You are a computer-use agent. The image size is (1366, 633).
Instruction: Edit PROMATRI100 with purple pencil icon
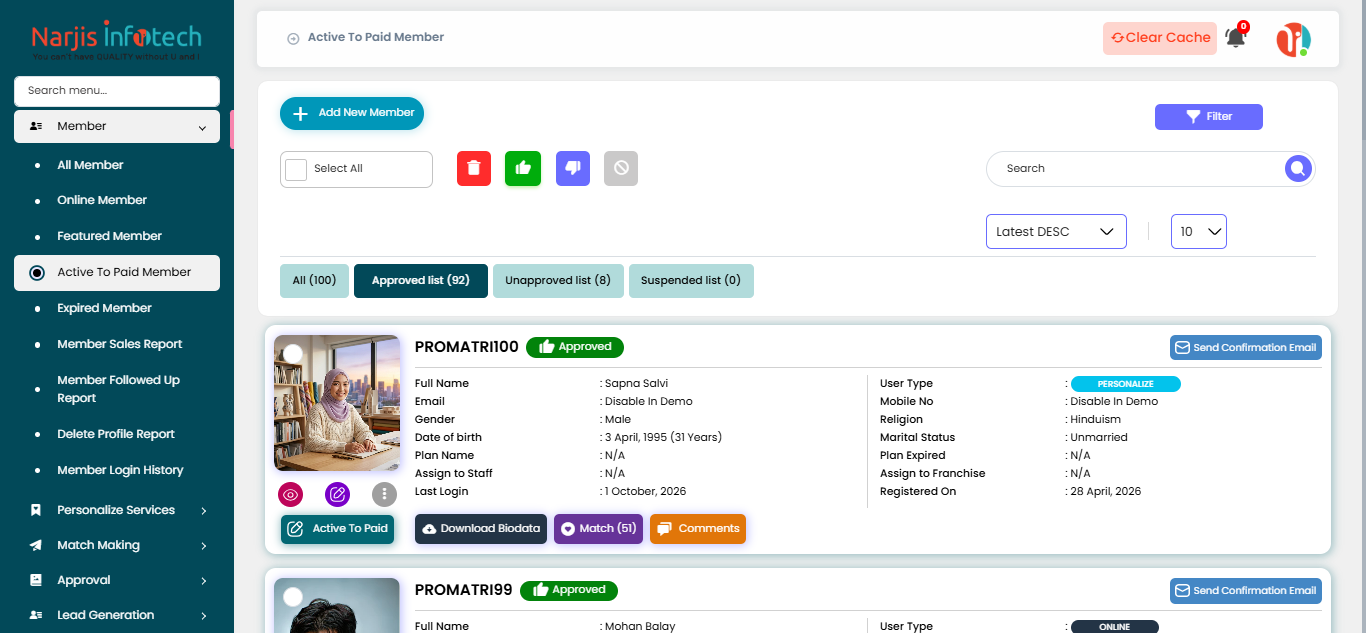338,494
